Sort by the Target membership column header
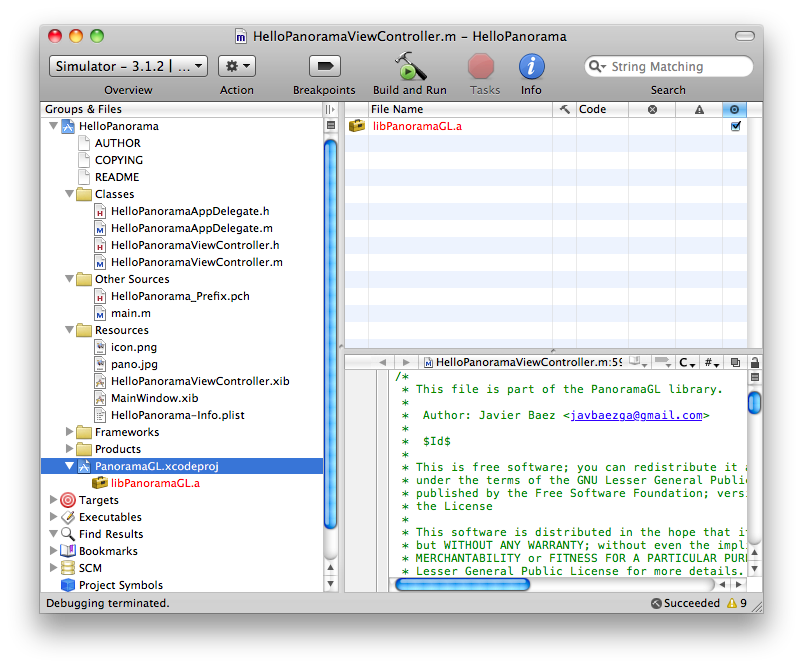 click(x=734, y=109)
